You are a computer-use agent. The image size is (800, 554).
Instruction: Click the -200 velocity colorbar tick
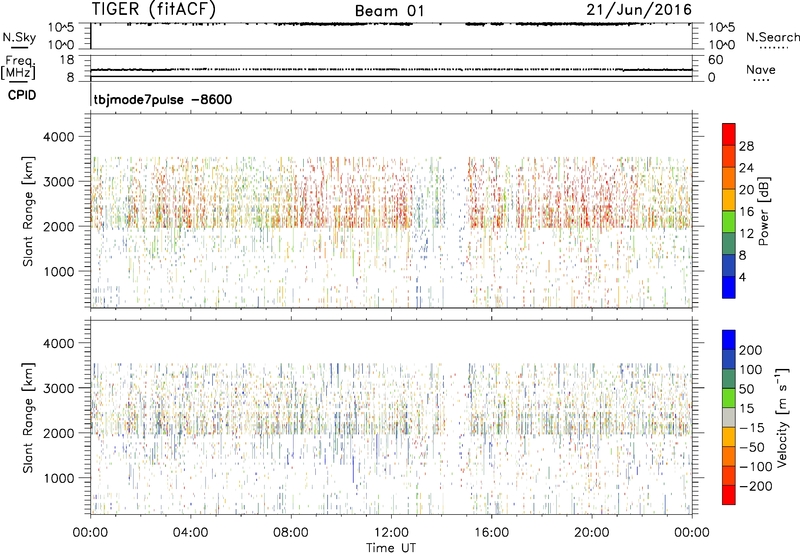756,486
